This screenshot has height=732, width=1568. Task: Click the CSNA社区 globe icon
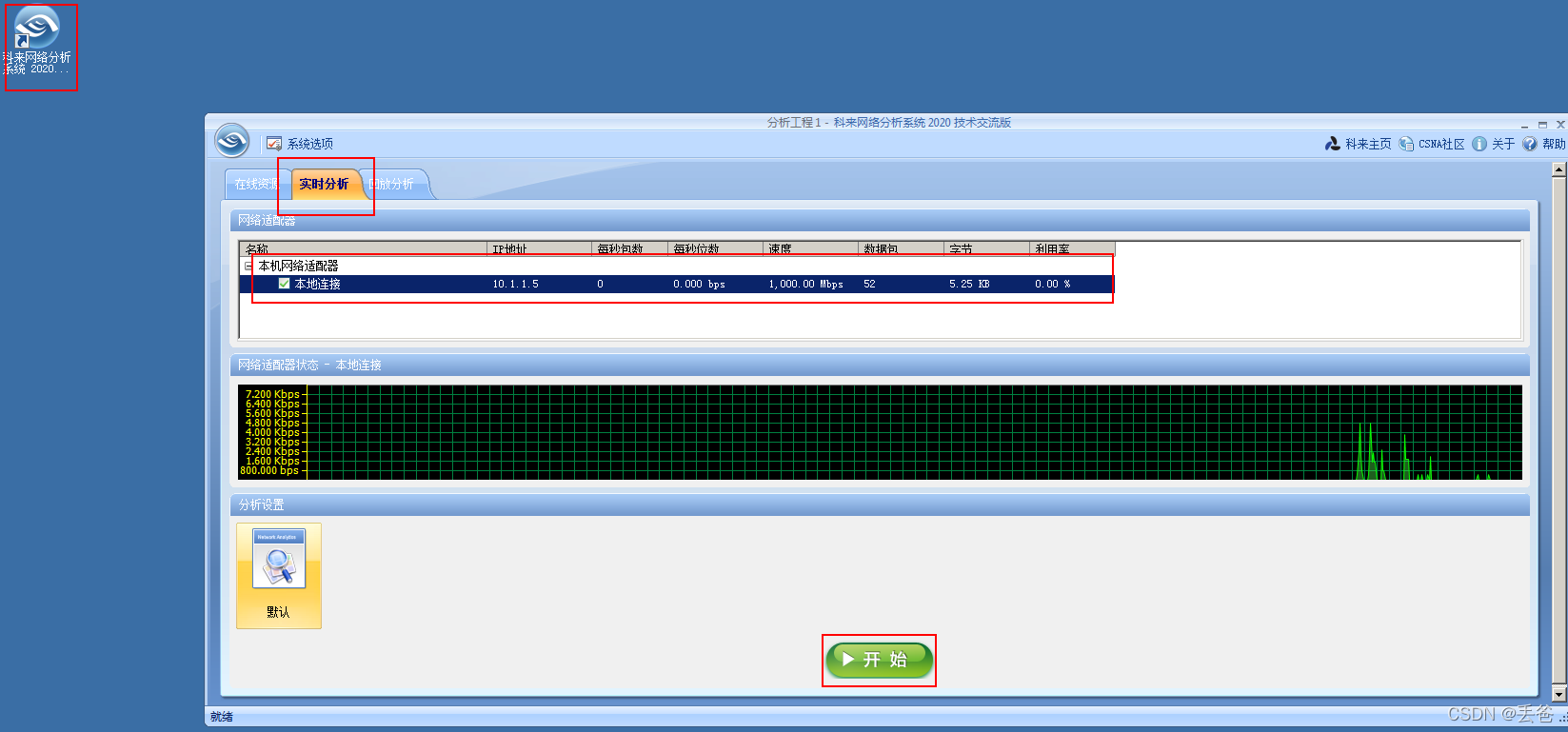[x=1406, y=144]
